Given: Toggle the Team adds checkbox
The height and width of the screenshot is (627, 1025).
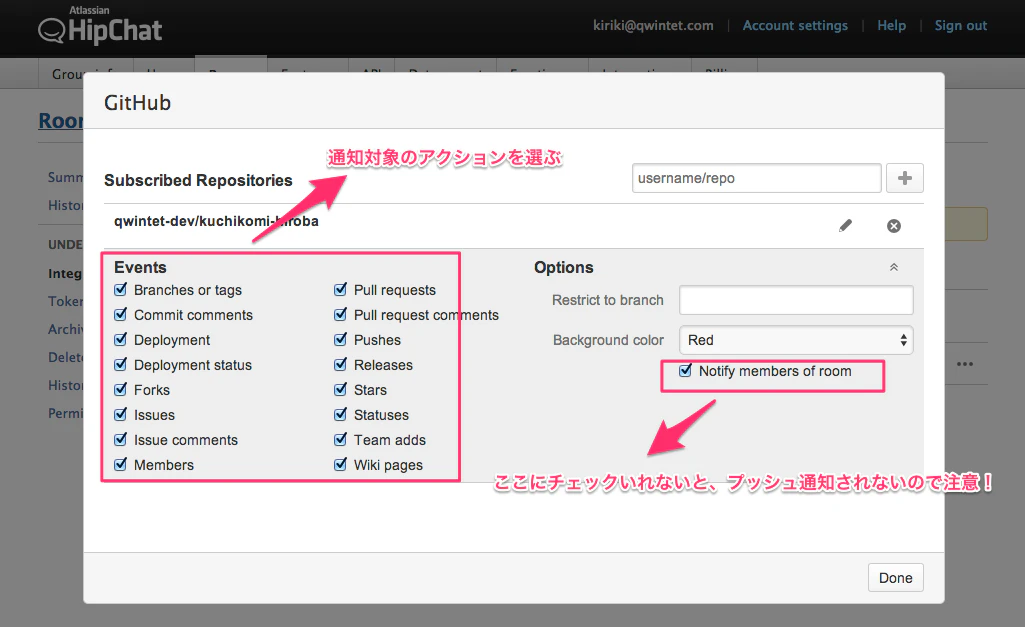Looking at the screenshot, I should click(340, 439).
